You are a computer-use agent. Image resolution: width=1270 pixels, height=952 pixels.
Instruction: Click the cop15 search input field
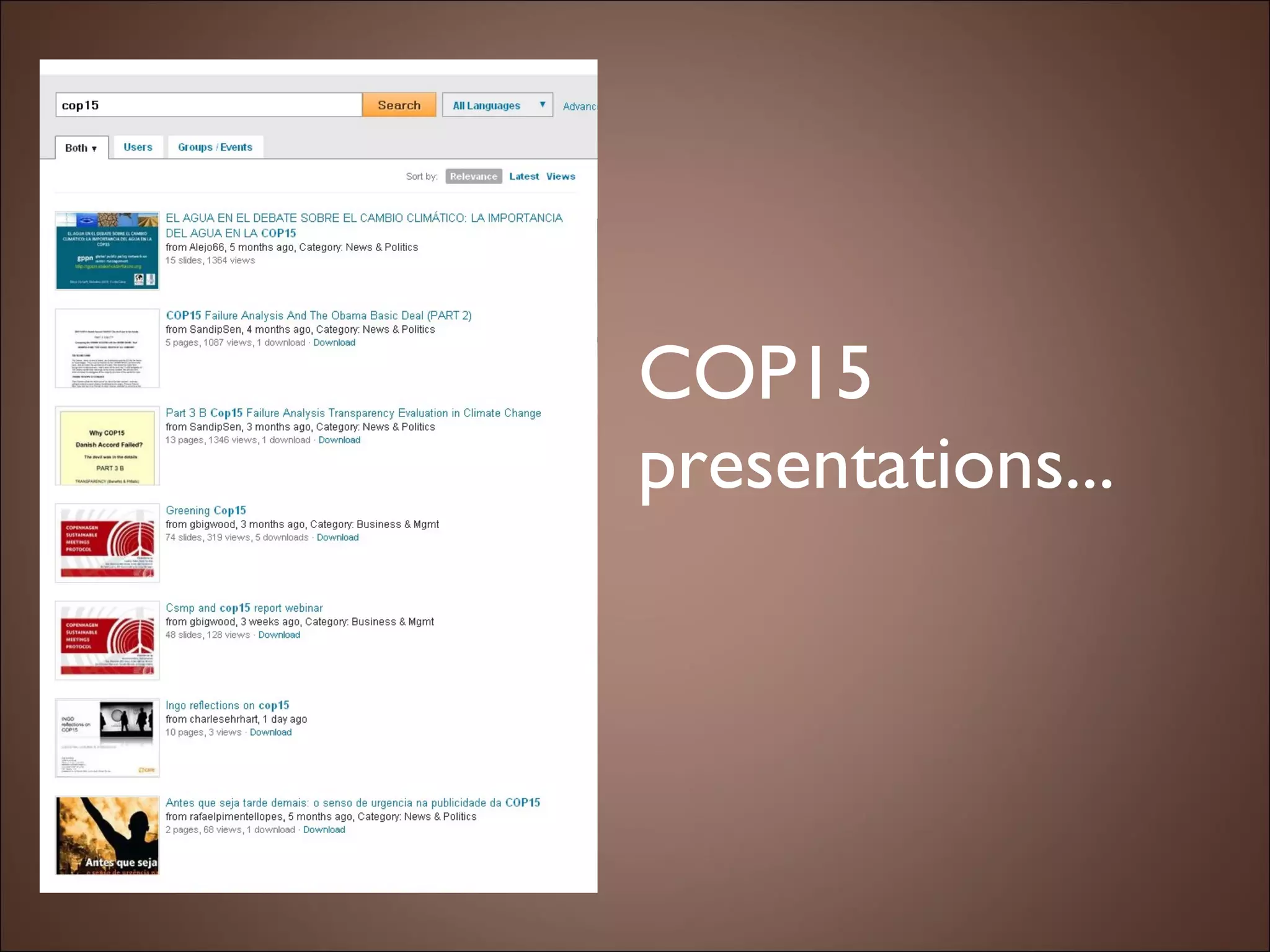pyautogui.click(x=208, y=105)
